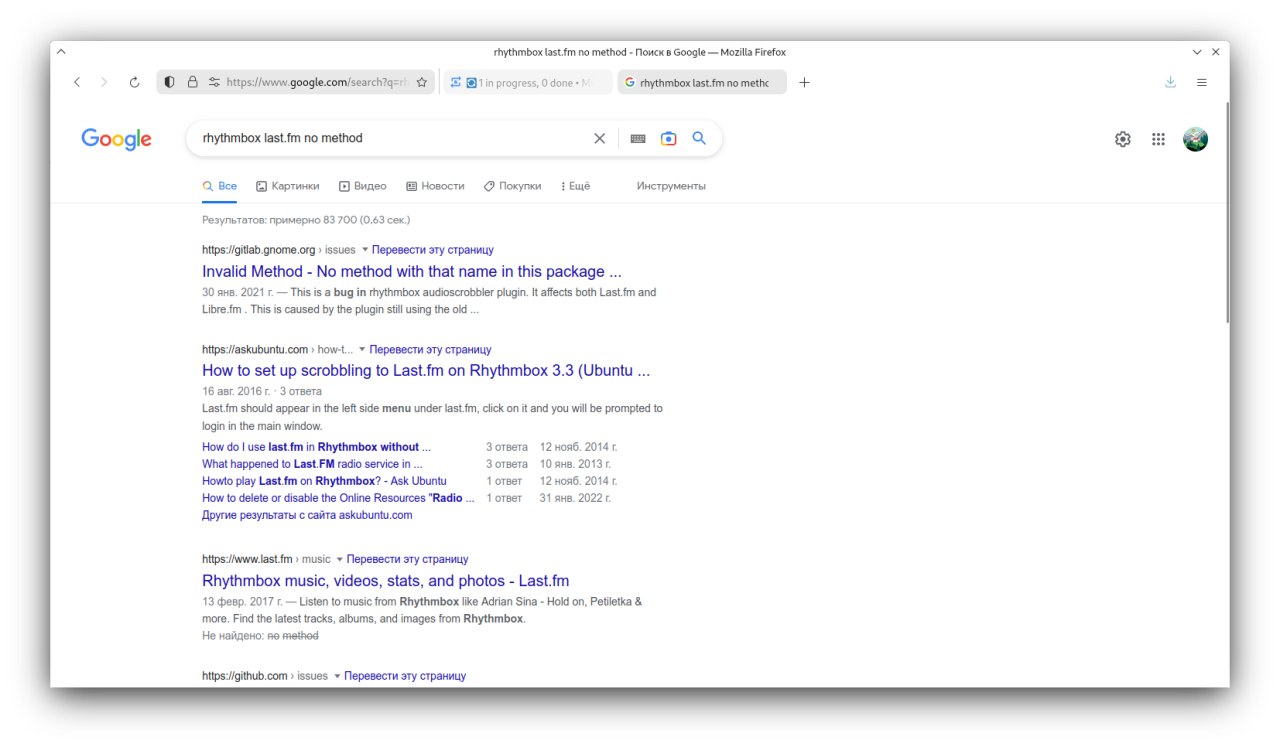Image resolution: width=1280 pixels, height=747 pixels.
Task: Click the https://askubuntu.com breadcrumb text
Action: point(255,350)
